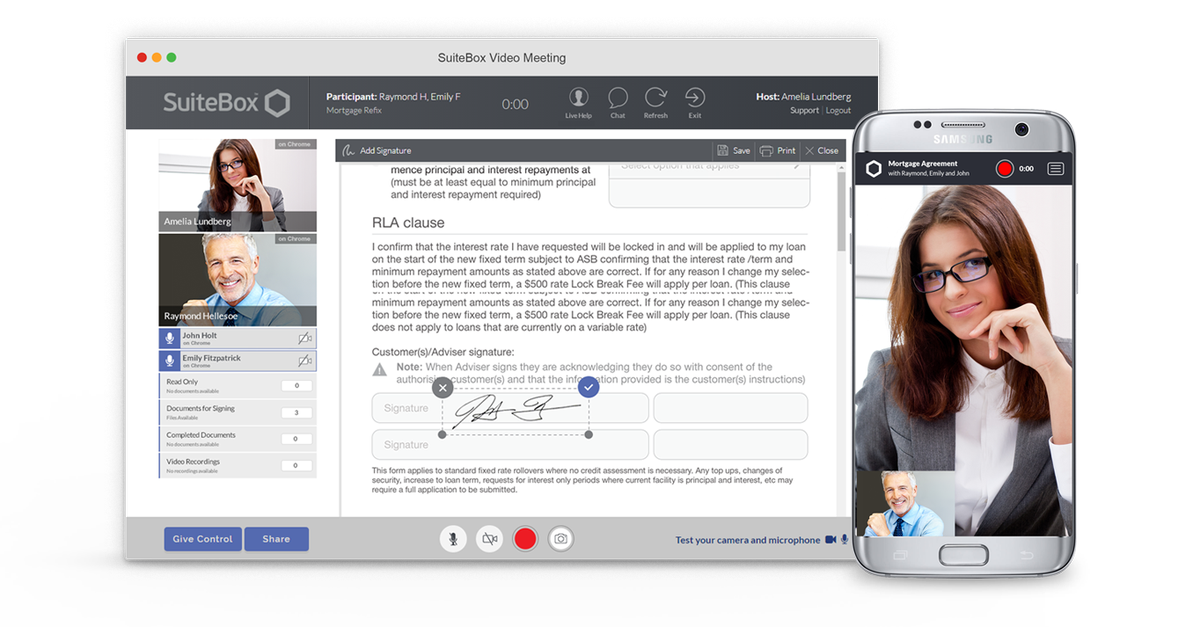1200x627 pixels.
Task: Toggle Emily Fitzpatrick's camera-off icon
Action: coord(305,361)
